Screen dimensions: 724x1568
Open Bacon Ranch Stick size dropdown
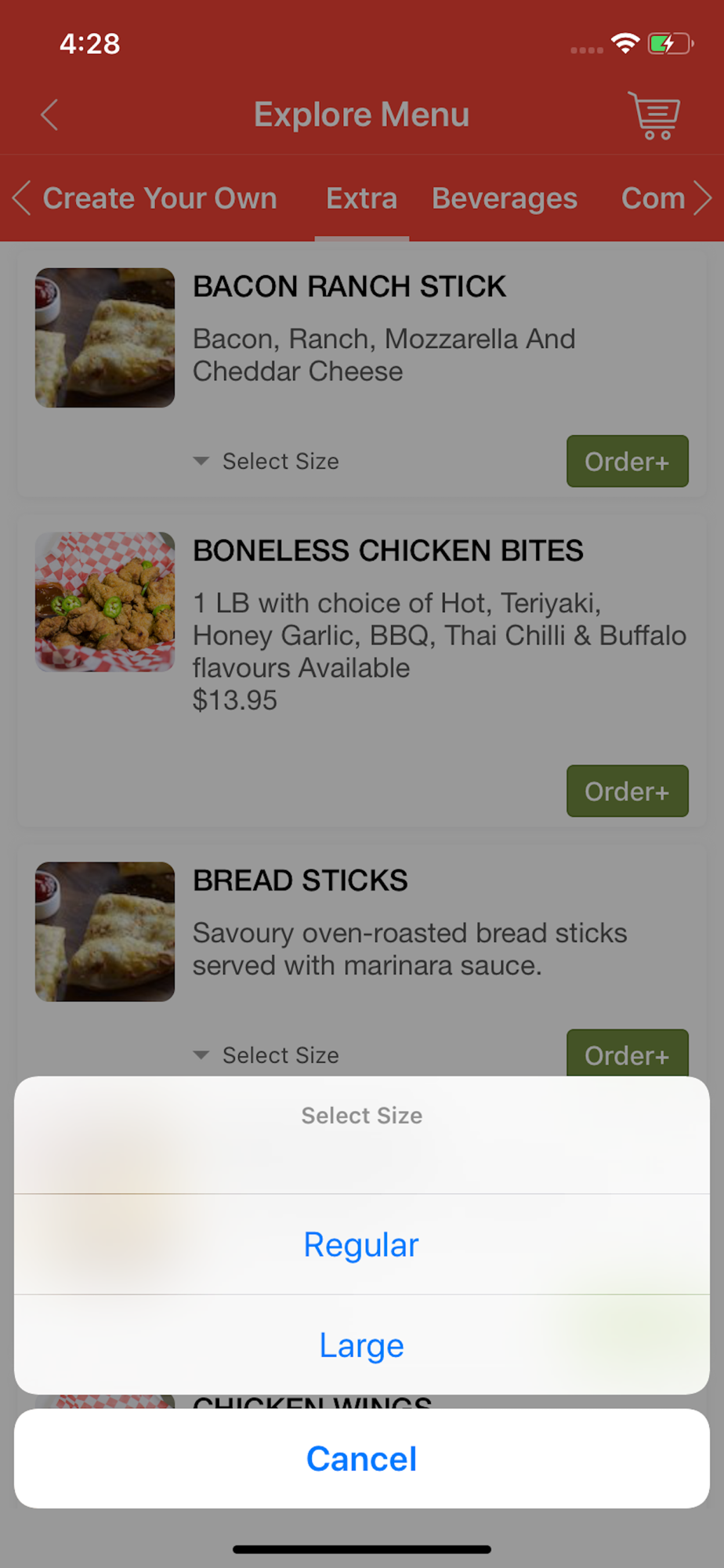[x=266, y=461]
